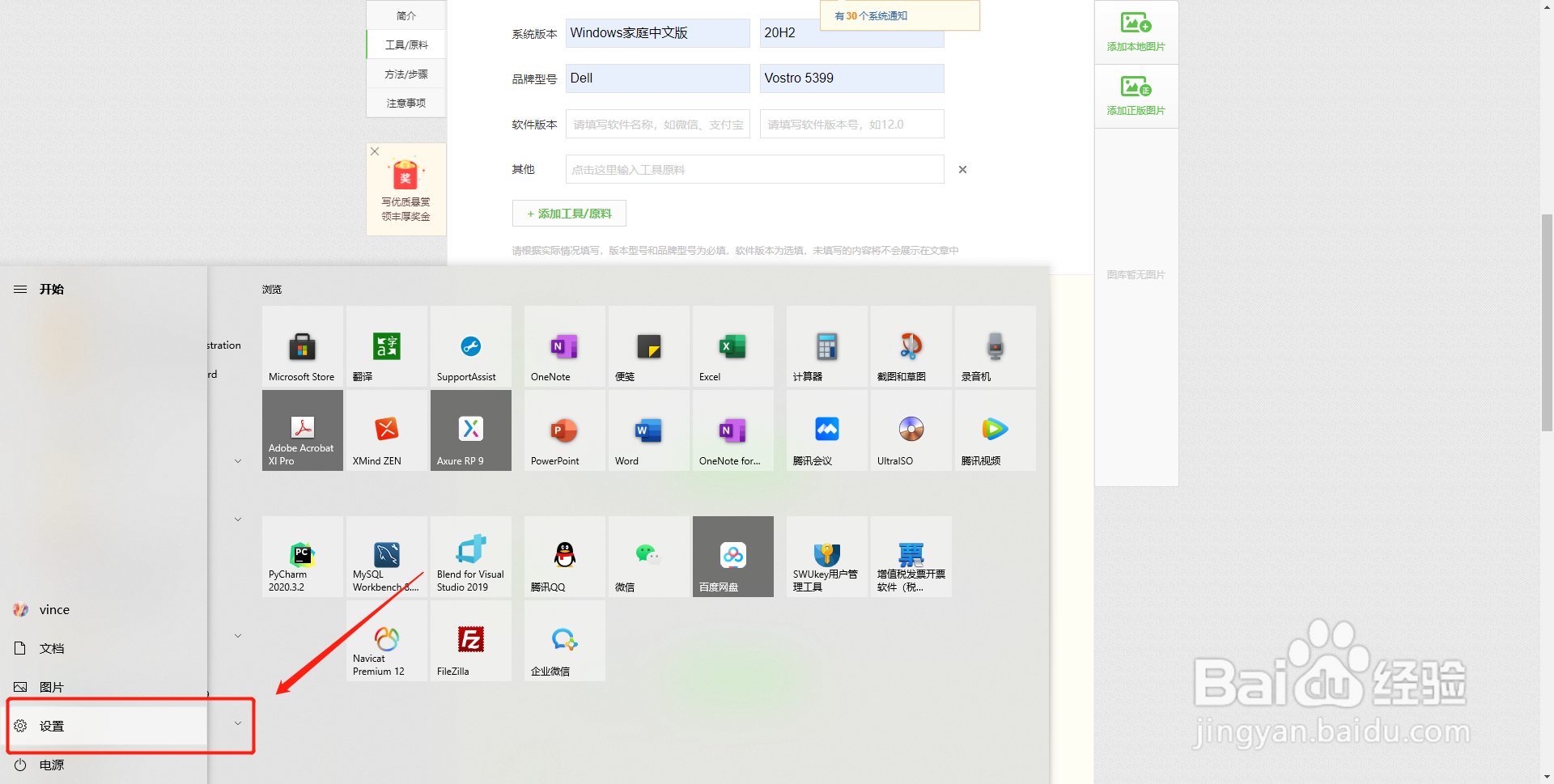This screenshot has width=1554, height=784.
Task: Open the 增值税发票开票软件 tile
Action: 911,557
